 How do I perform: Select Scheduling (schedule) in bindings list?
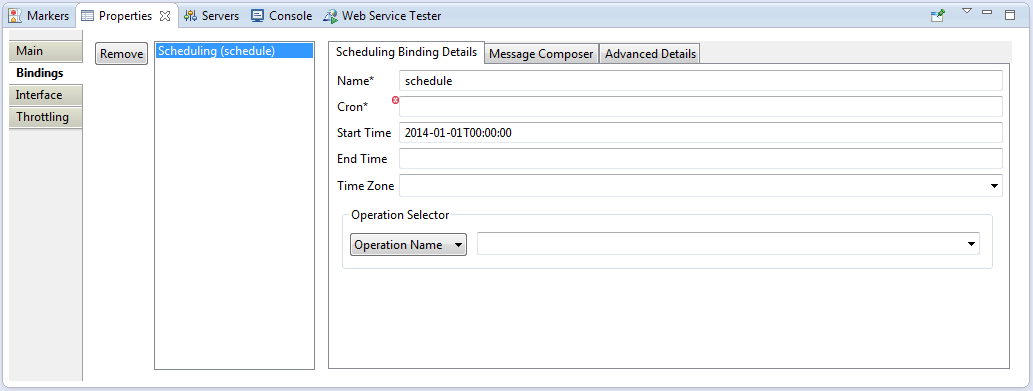(235, 51)
